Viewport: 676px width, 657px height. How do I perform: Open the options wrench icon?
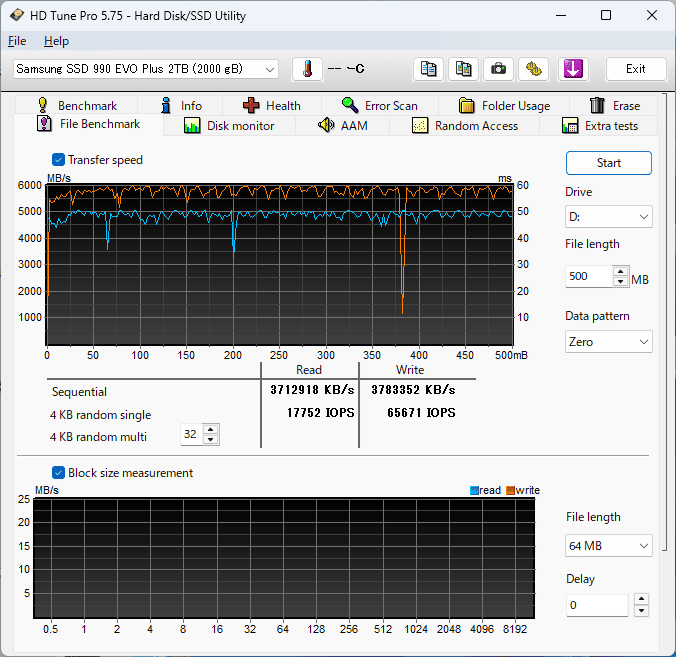click(534, 69)
